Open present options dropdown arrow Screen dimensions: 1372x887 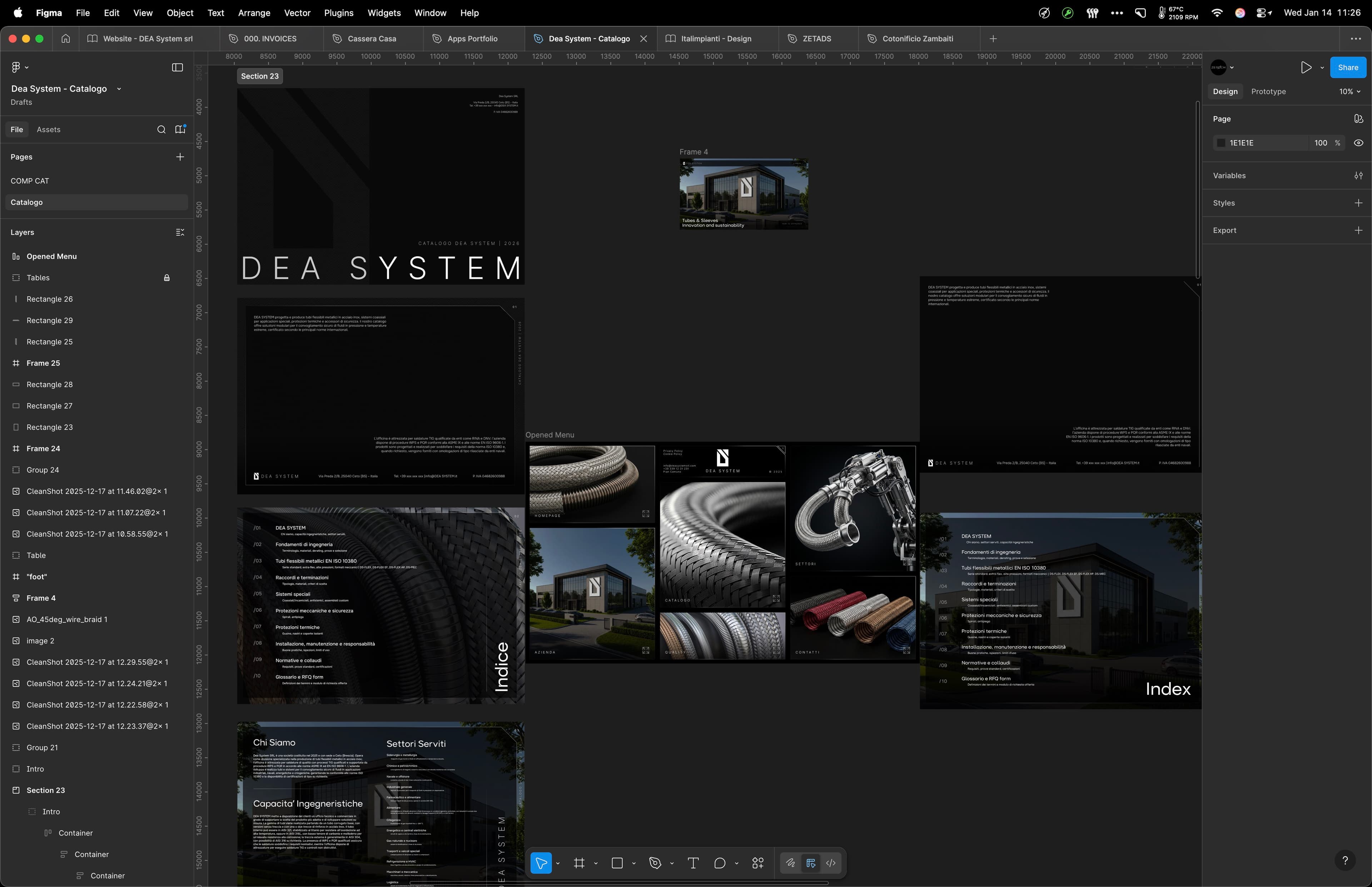pyautogui.click(x=1322, y=68)
